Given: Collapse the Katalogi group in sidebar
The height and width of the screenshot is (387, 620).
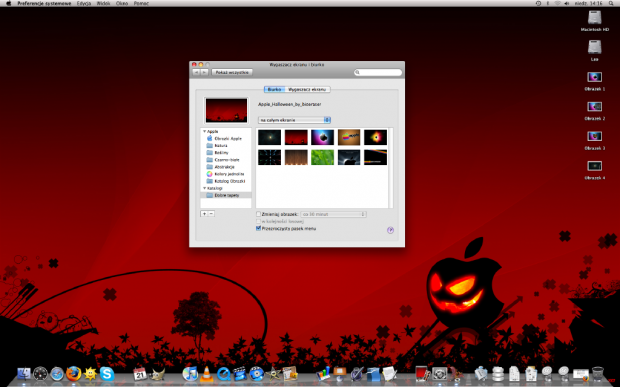Looking at the screenshot, I should pyautogui.click(x=204, y=188).
